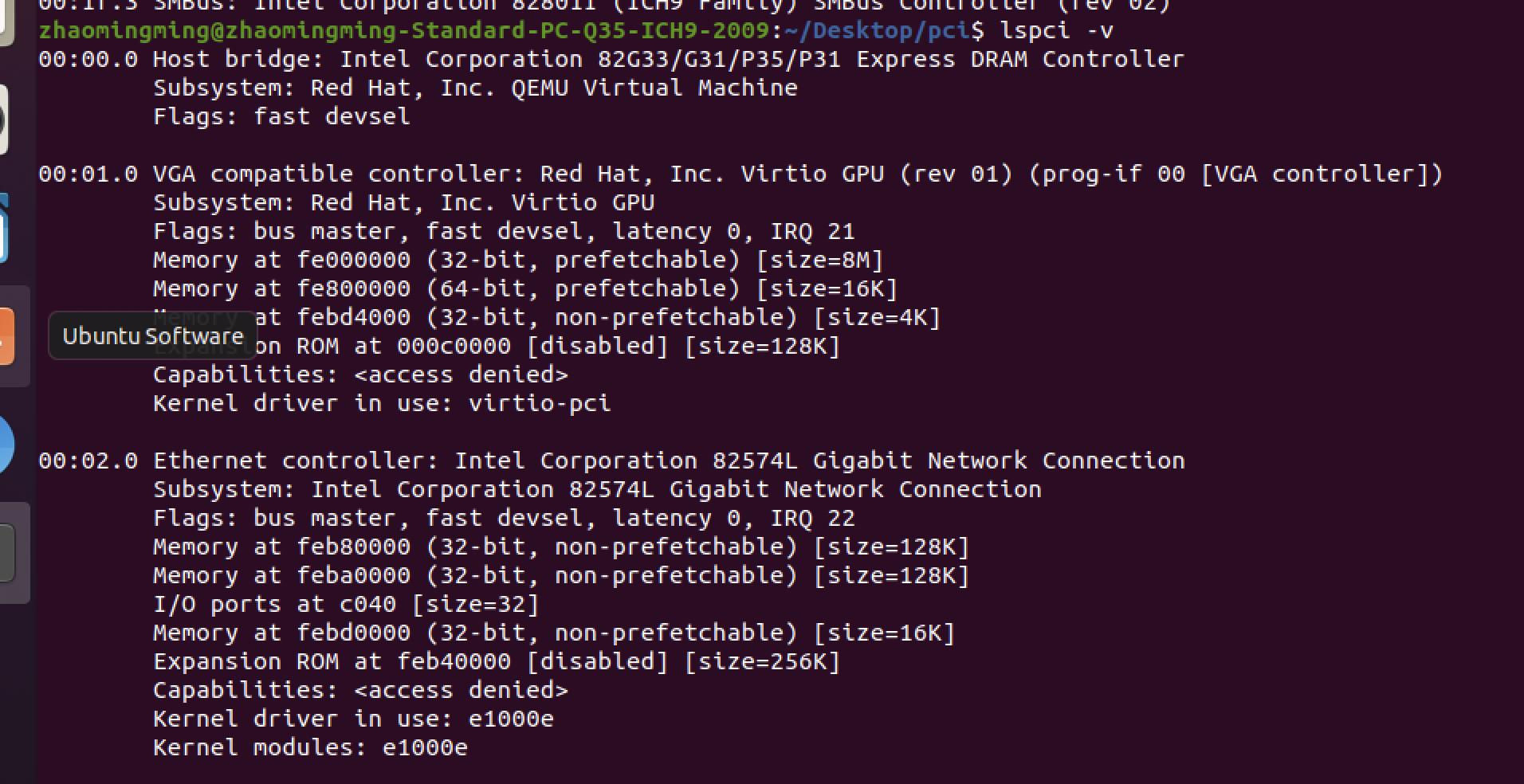Viewport: 1524px width, 784px height.
Task: Click the Expansion ROM at feb40000 line
Action: point(496,661)
